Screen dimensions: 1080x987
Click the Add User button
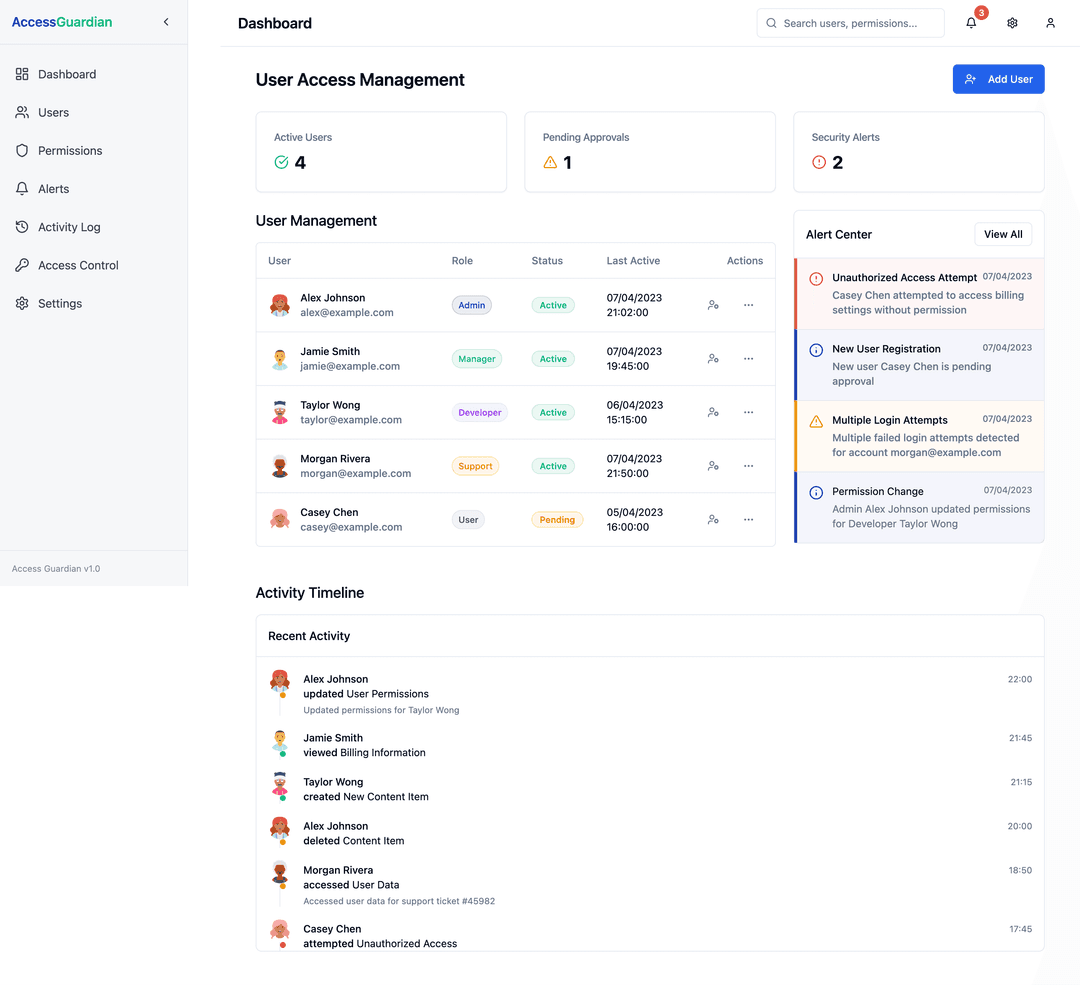pyautogui.click(x=998, y=79)
